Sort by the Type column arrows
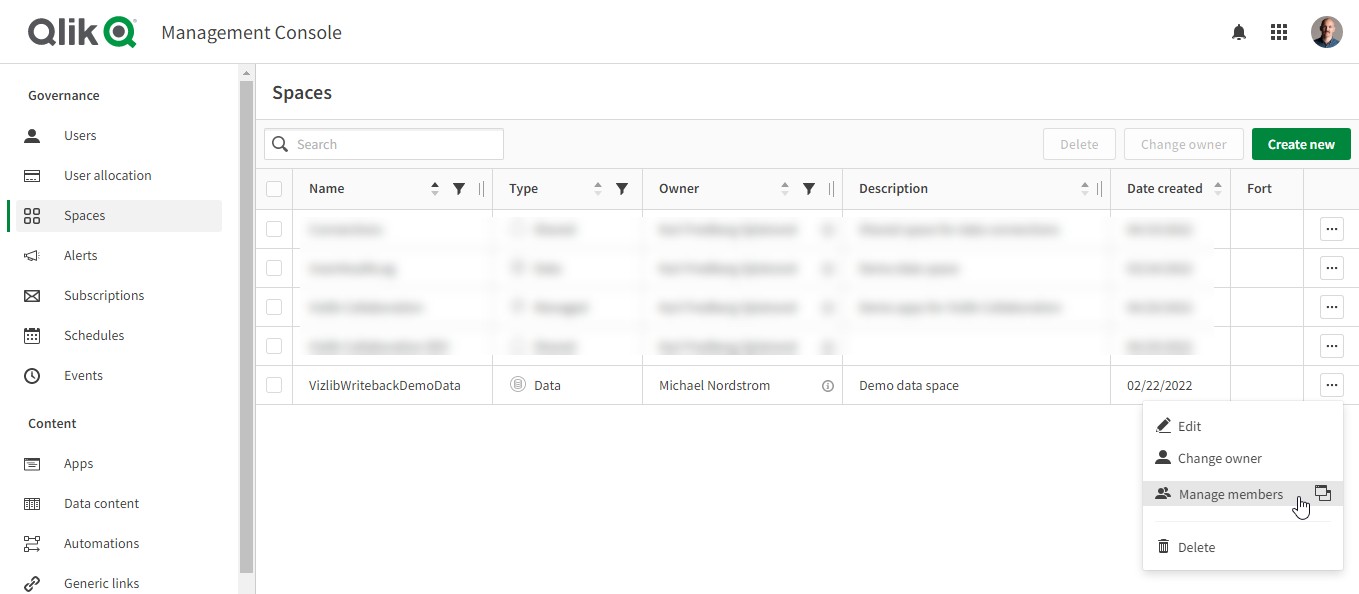The height and width of the screenshot is (594, 1359). pyautogui.click(x=598, y=188)
